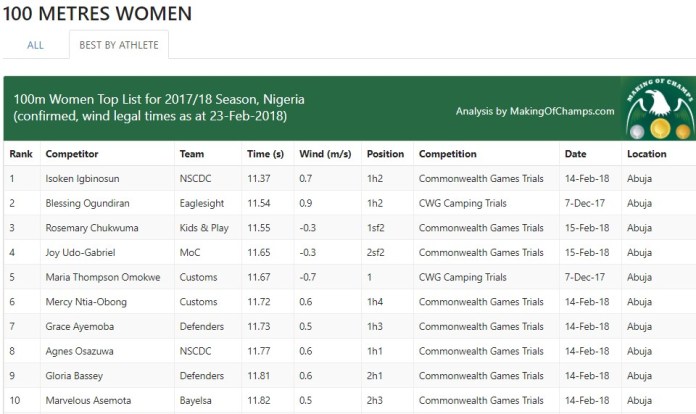Viewport: 696px width, 414px height.
Task: Sort by Time (s) column
Action: [265, 154]
